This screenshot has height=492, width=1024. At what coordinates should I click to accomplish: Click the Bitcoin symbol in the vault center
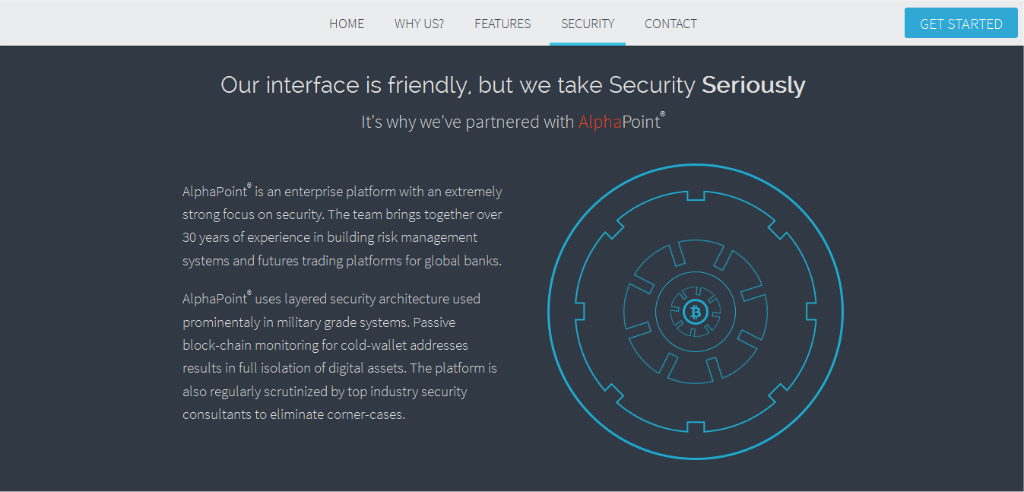pyautogui.click(x=696, y=312)
